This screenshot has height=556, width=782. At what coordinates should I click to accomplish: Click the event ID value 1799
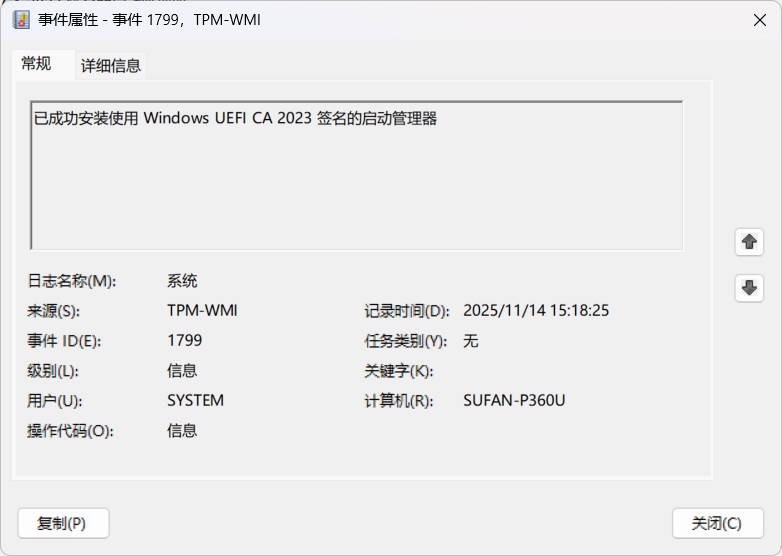184,341
